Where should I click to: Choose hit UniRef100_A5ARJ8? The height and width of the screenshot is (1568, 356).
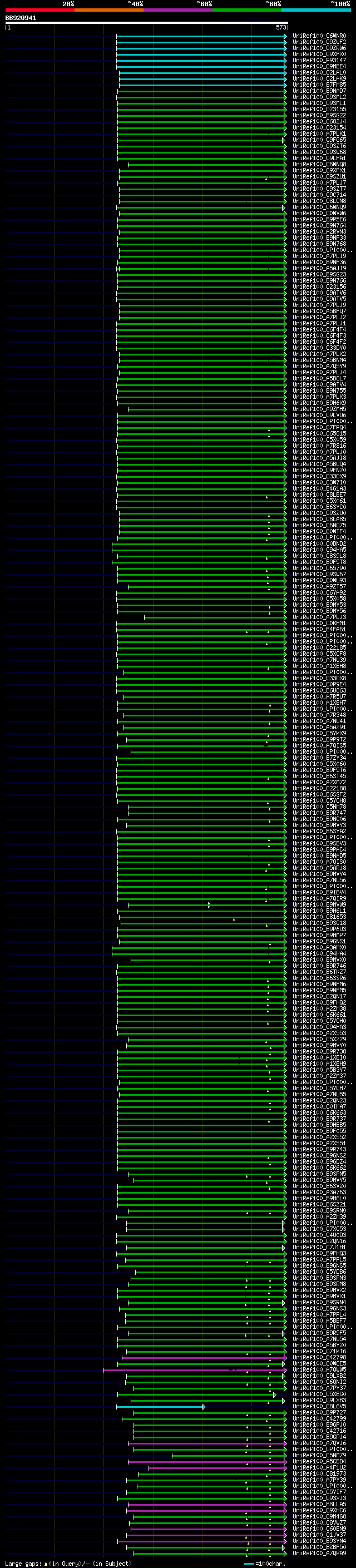(x=319, y=869)
